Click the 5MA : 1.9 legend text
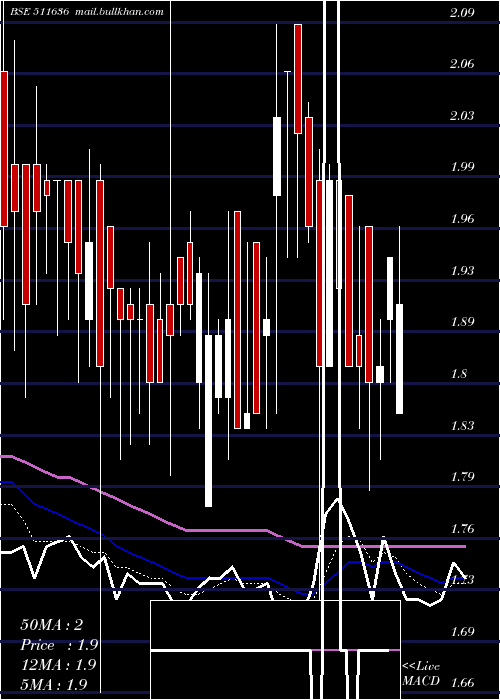This screenshot has width=500, height=700. (54, 684)
